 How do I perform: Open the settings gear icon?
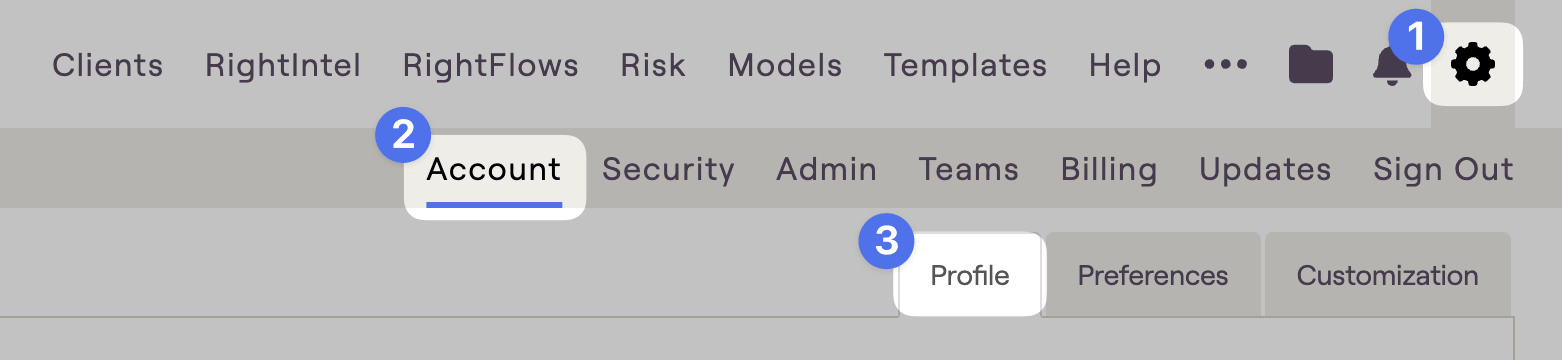(x=1473, y=65)
